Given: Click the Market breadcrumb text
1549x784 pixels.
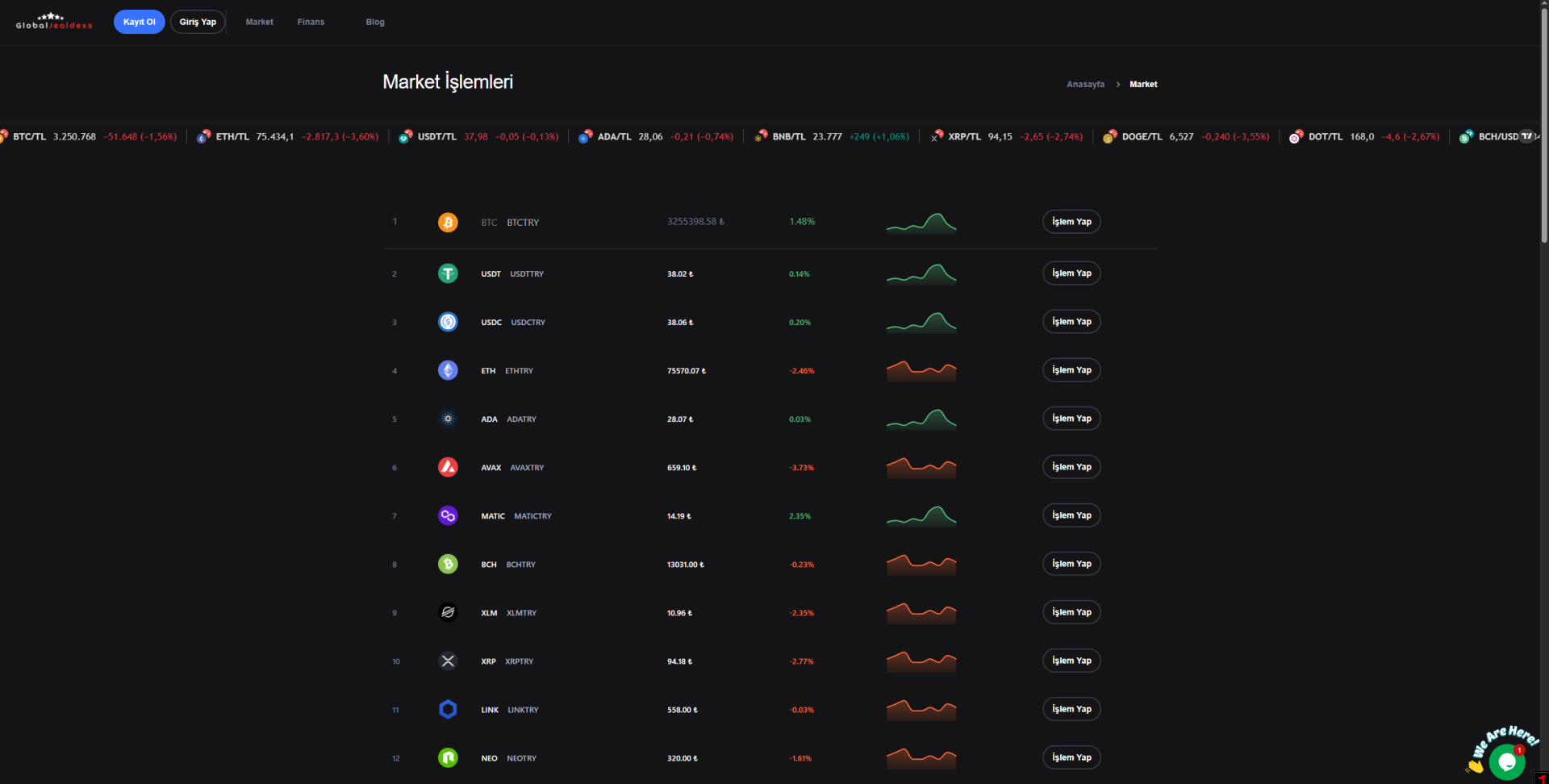Looking at the screenshot, I should pos(1143,84).
